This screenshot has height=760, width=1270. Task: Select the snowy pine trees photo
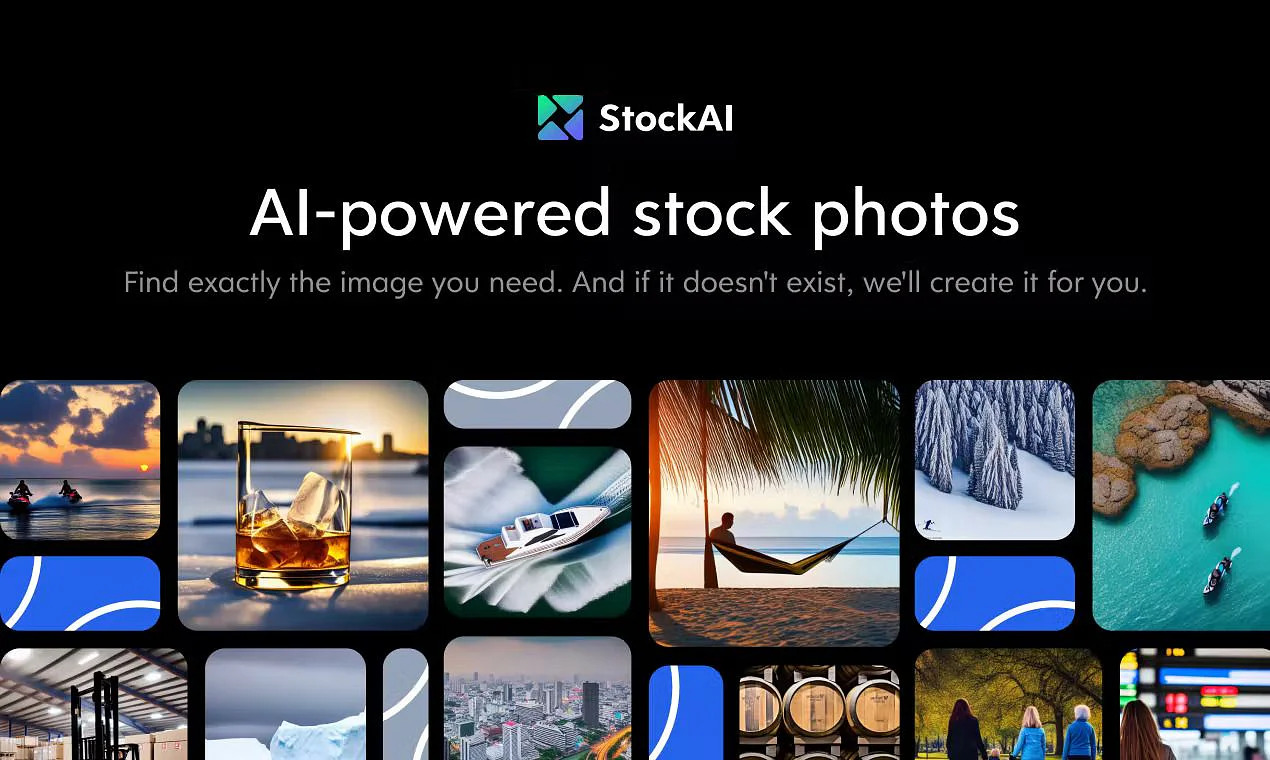[995, 460]
